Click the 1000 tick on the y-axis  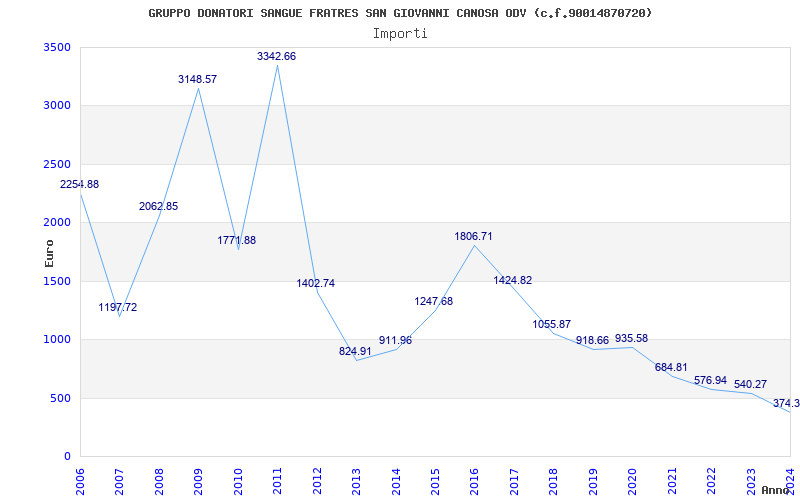(57, 340)
